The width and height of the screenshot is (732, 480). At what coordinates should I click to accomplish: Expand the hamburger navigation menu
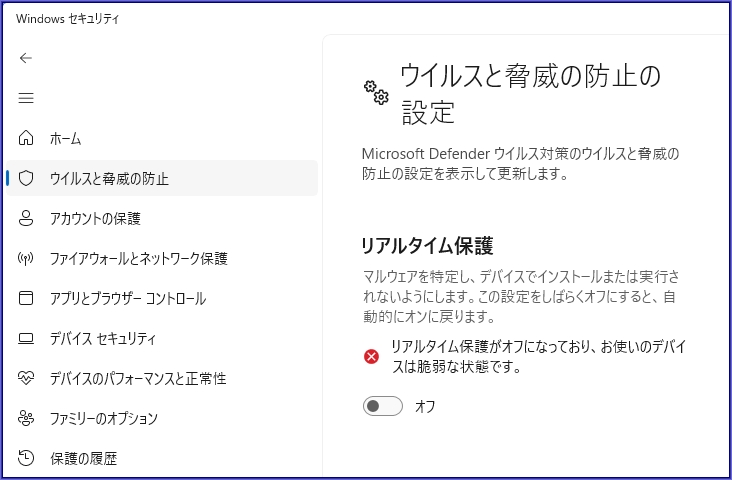click(x=26, y=98)
